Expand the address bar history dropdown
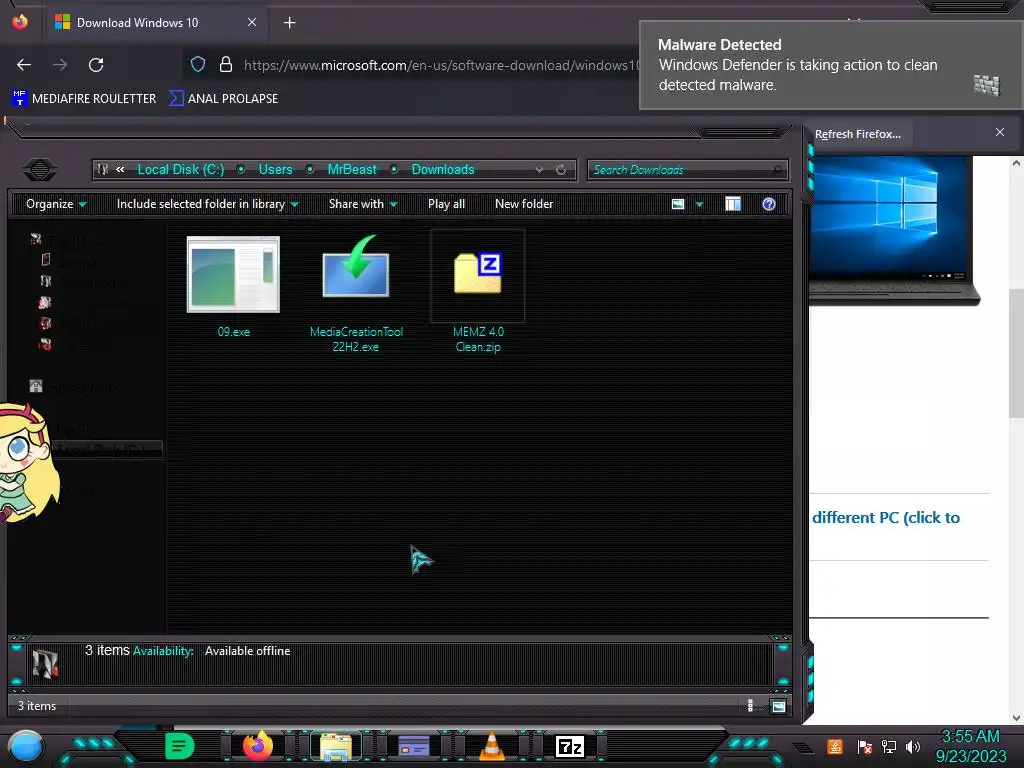Screen dimensions: 1024x768 coord(539,170)
